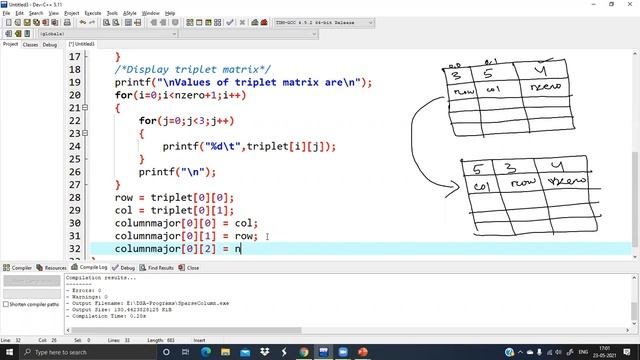Click the Insert snippet icon in second toolbar
Viewport: 640px width, 360px height.
[x=8, y=33]
